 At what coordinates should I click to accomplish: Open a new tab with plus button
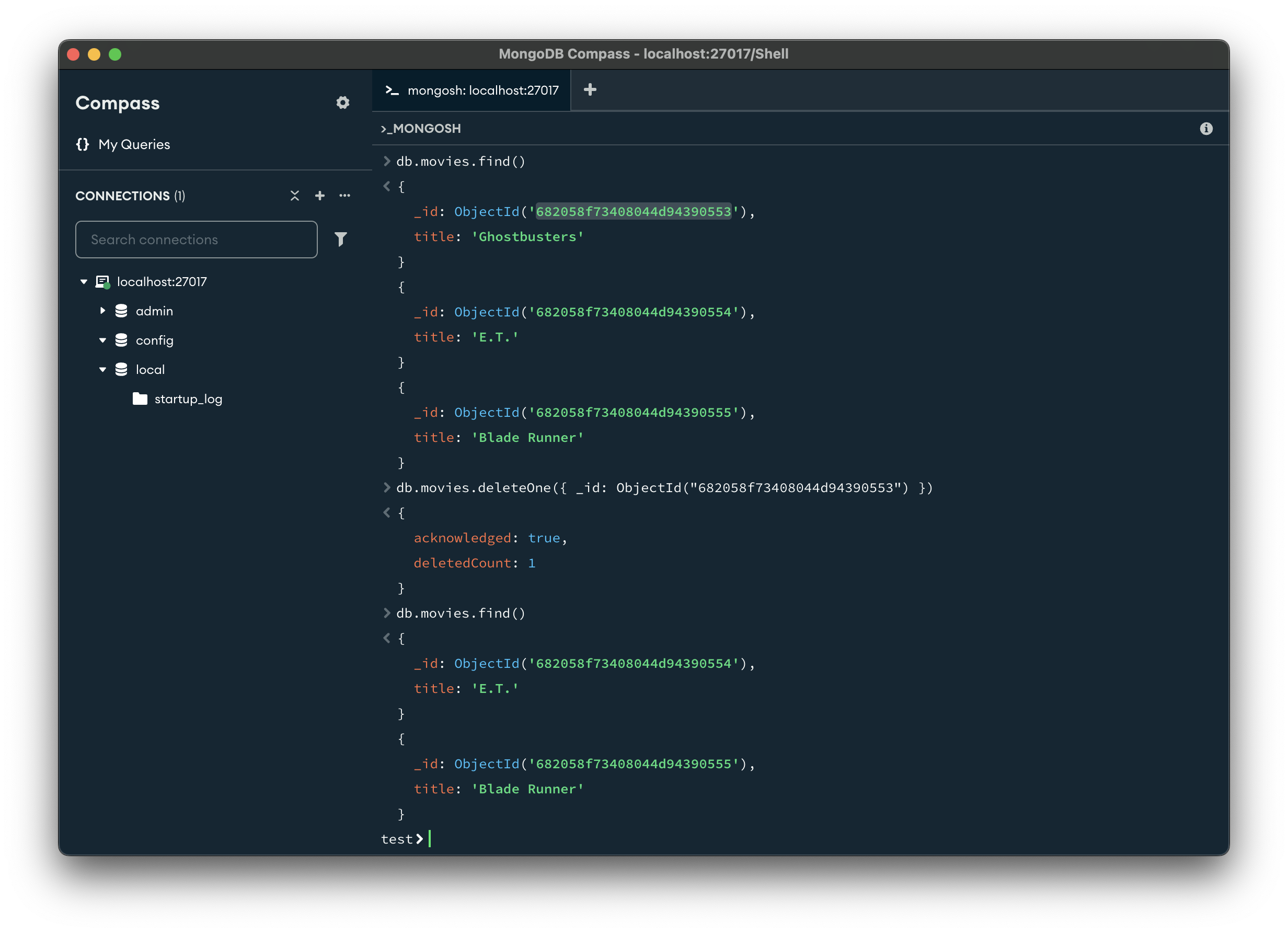[590, 90]
